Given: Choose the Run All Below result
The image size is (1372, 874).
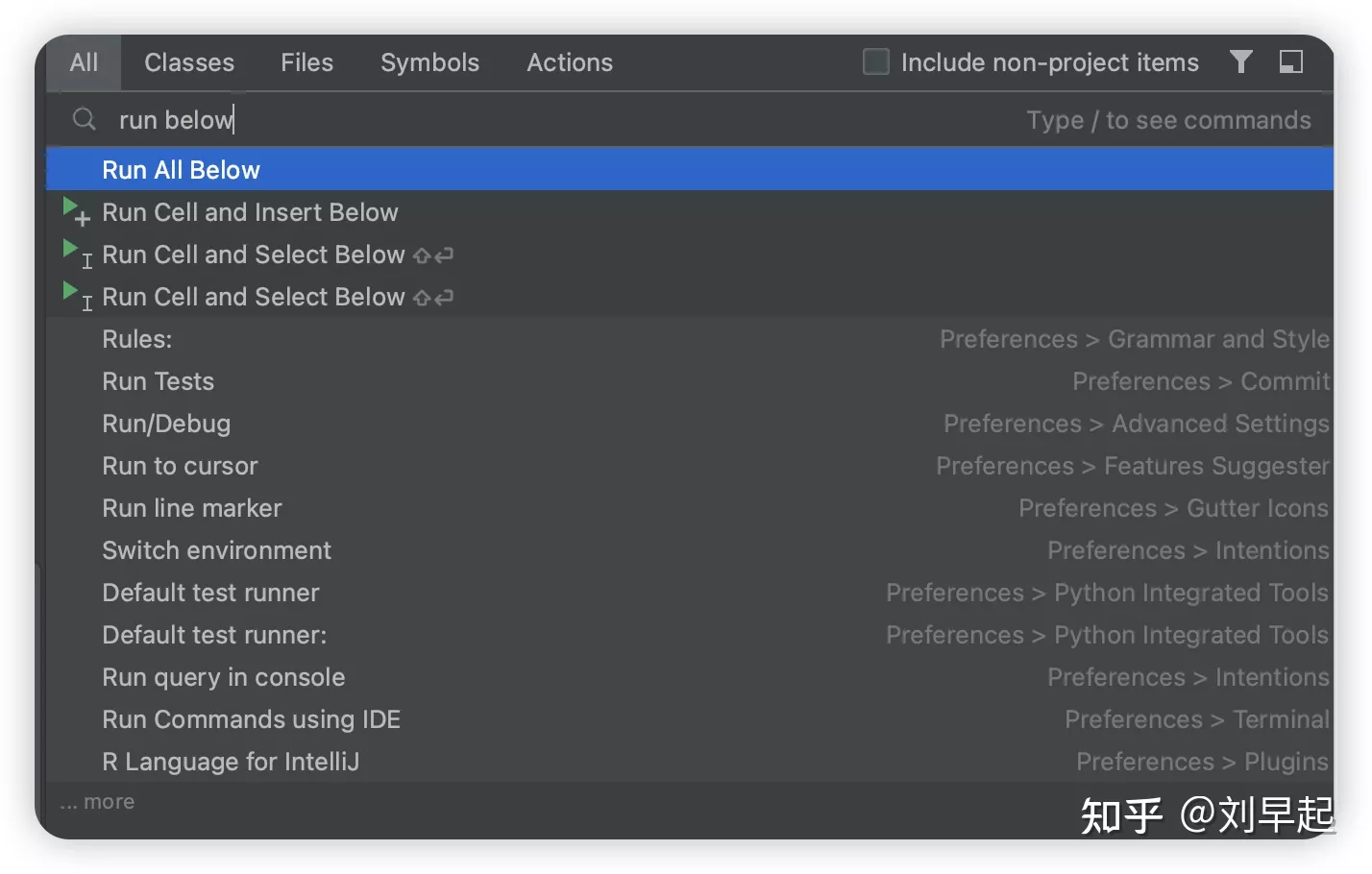Looking at the screenshot, I should pyautogui.click(x=690, y=169).
